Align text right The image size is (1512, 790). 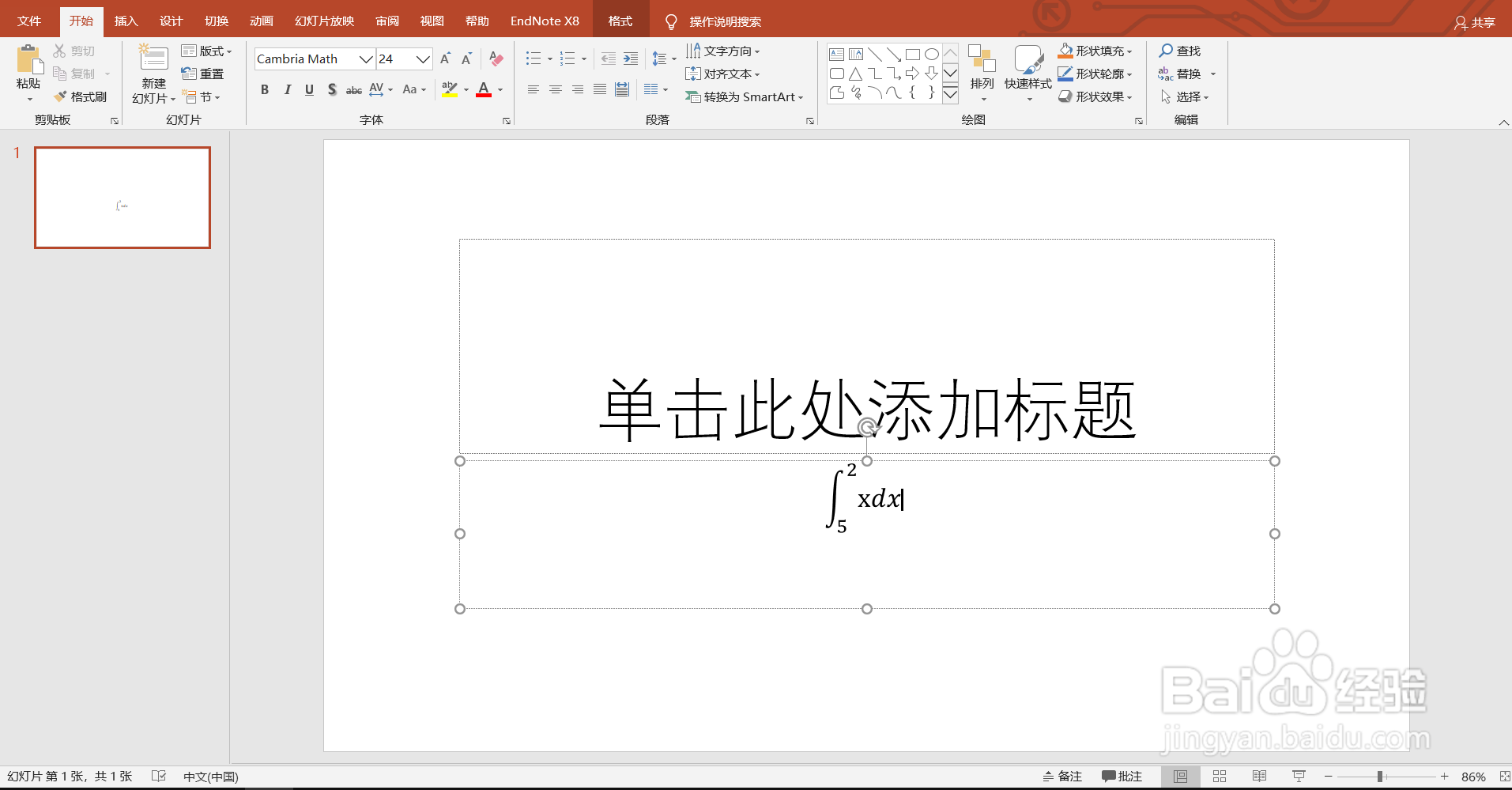pos(578,89)
